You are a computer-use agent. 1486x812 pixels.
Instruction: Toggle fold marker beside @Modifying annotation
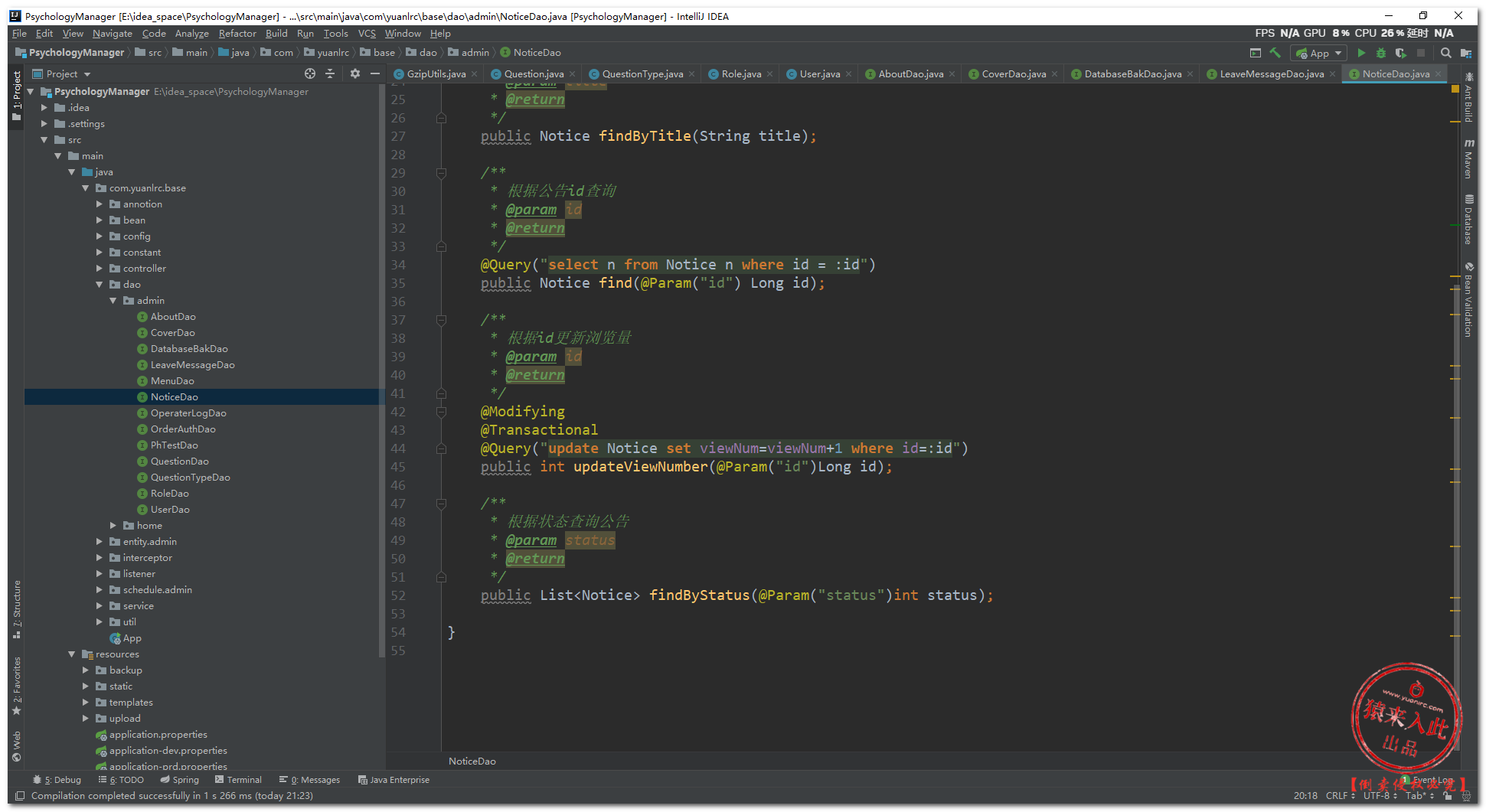[441, 412]
